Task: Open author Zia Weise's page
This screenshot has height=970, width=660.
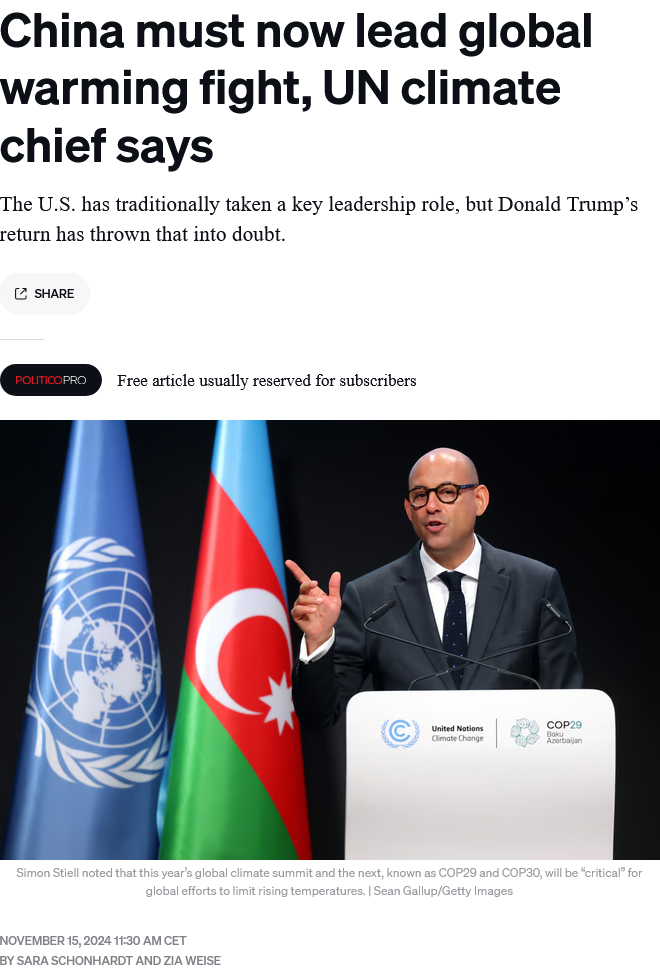Action: (192, 961)
